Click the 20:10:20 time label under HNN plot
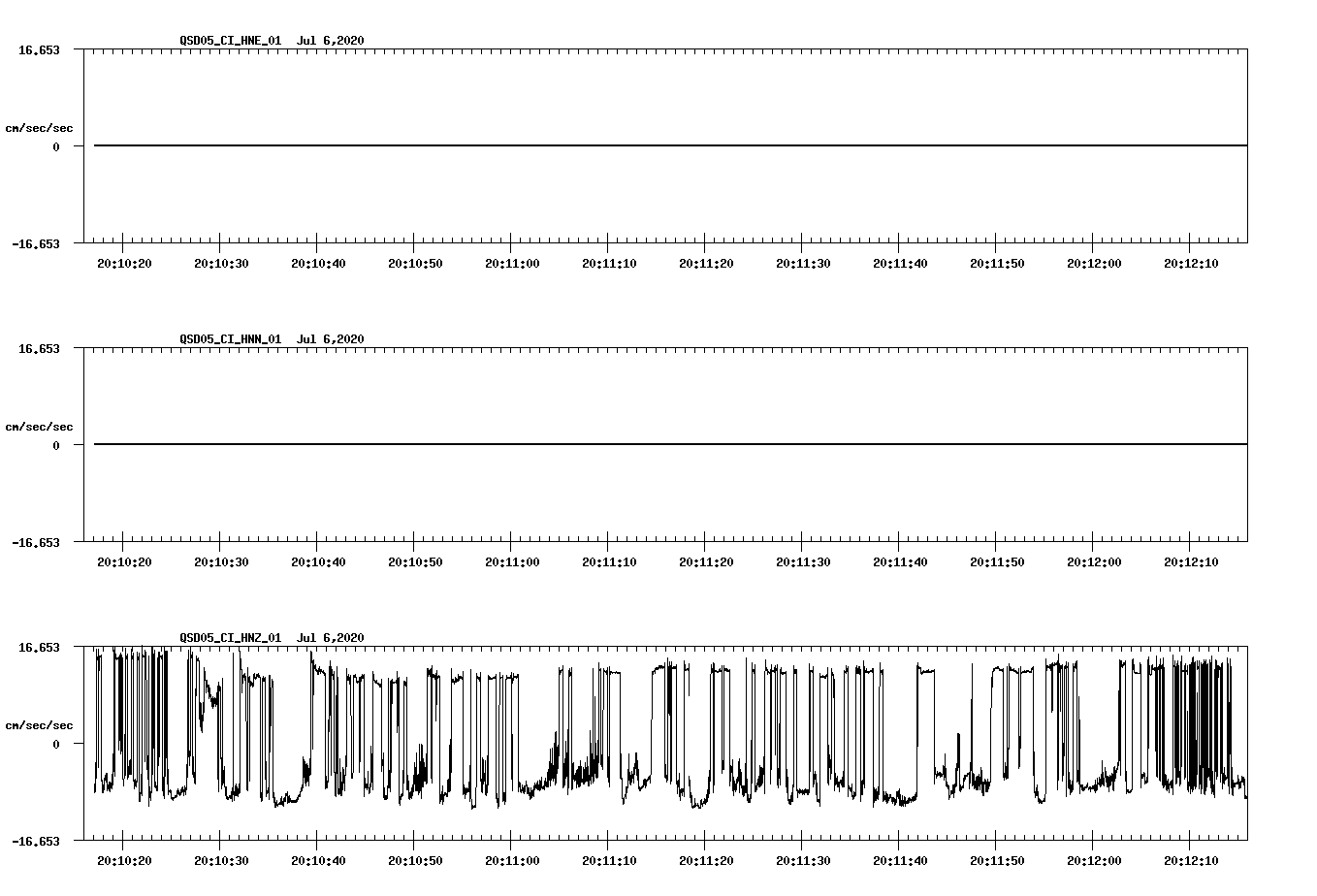Screen dimensions: 1317x896 pyautogui.click(x=124, y=561)
